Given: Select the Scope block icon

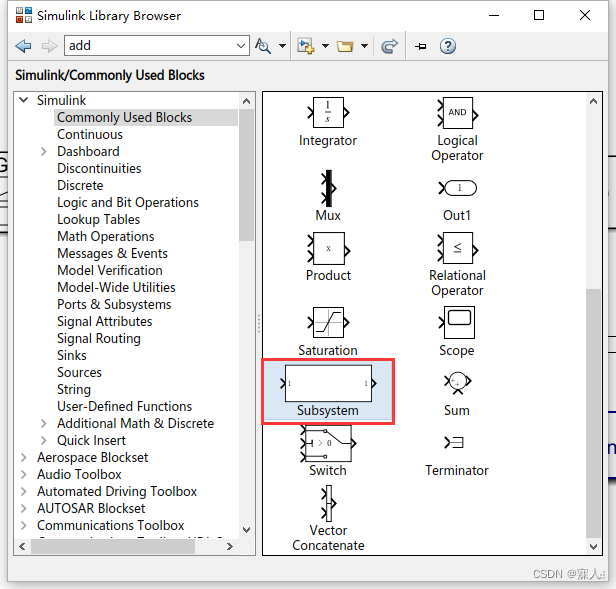Looking at the screenshot, I should [x=457, y=323].
